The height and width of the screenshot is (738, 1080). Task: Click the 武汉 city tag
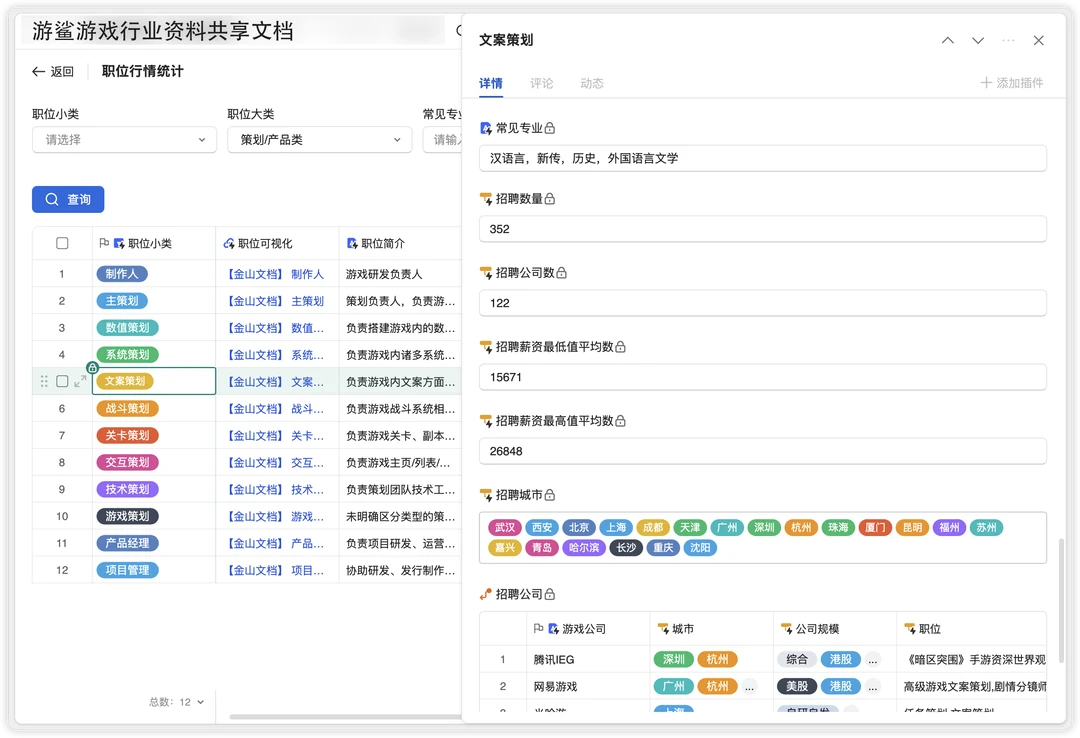point(502,527)
